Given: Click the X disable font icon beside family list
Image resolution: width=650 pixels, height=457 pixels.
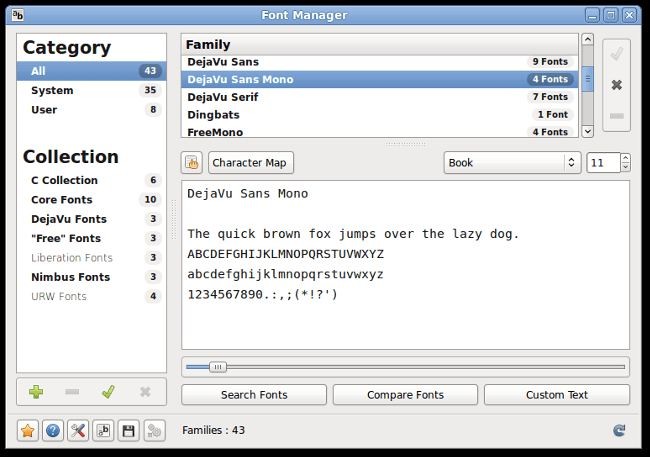Looking at the screenshot, I should tap(616, 85).
